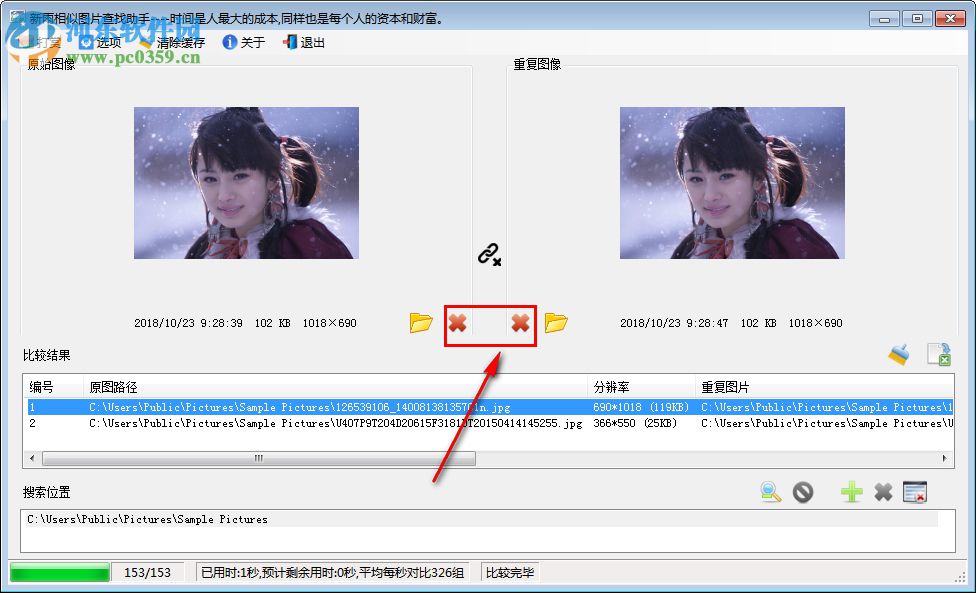Select the Sample Pictures search path entry
This screenshot has height=593, width=976.
[148, 518]
